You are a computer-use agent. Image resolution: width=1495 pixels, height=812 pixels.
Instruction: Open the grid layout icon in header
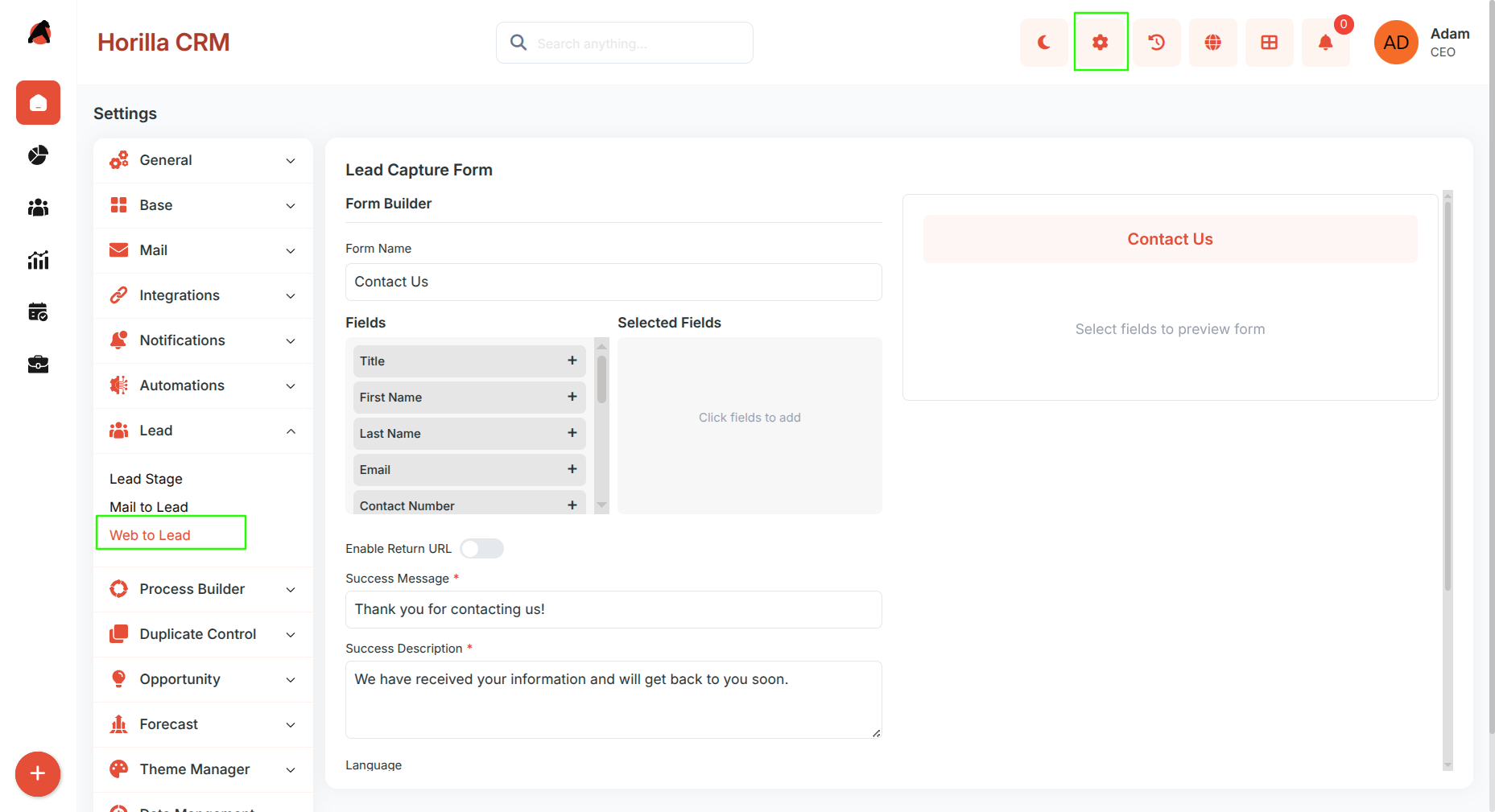click(1270, 43)
